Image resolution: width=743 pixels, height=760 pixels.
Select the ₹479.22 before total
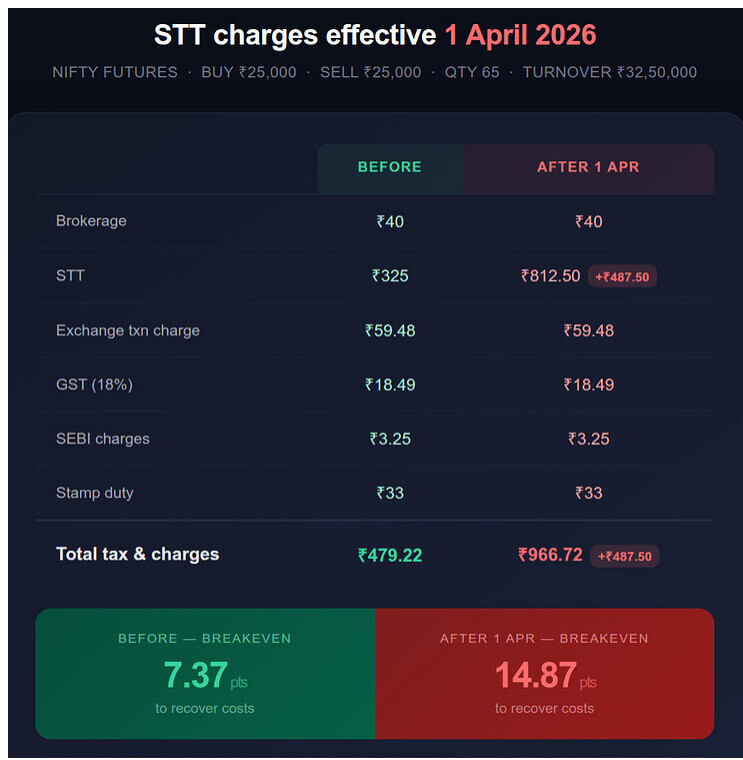coord(390,555)
